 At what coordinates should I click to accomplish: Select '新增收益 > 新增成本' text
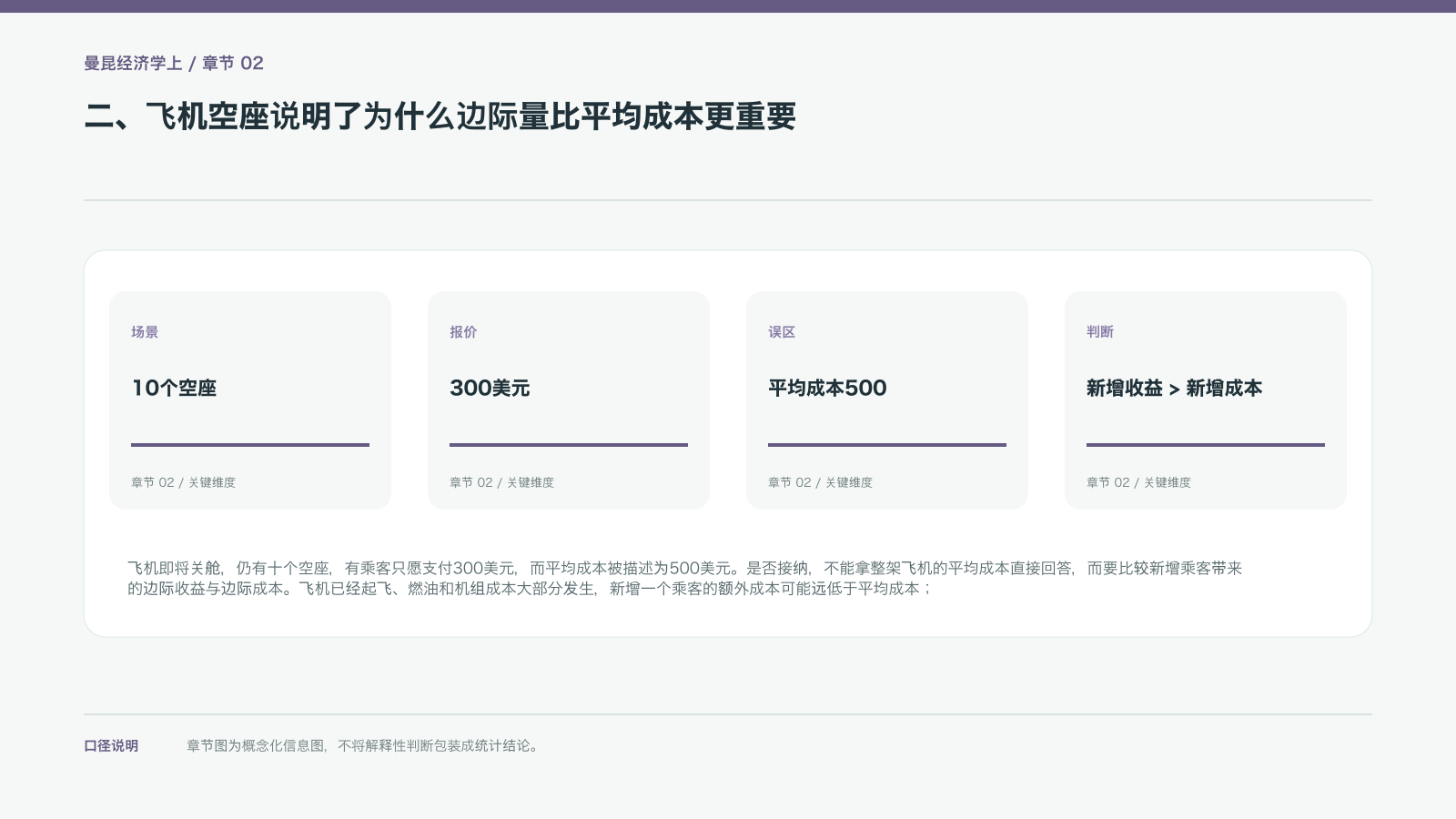(x=1174, y=388)
